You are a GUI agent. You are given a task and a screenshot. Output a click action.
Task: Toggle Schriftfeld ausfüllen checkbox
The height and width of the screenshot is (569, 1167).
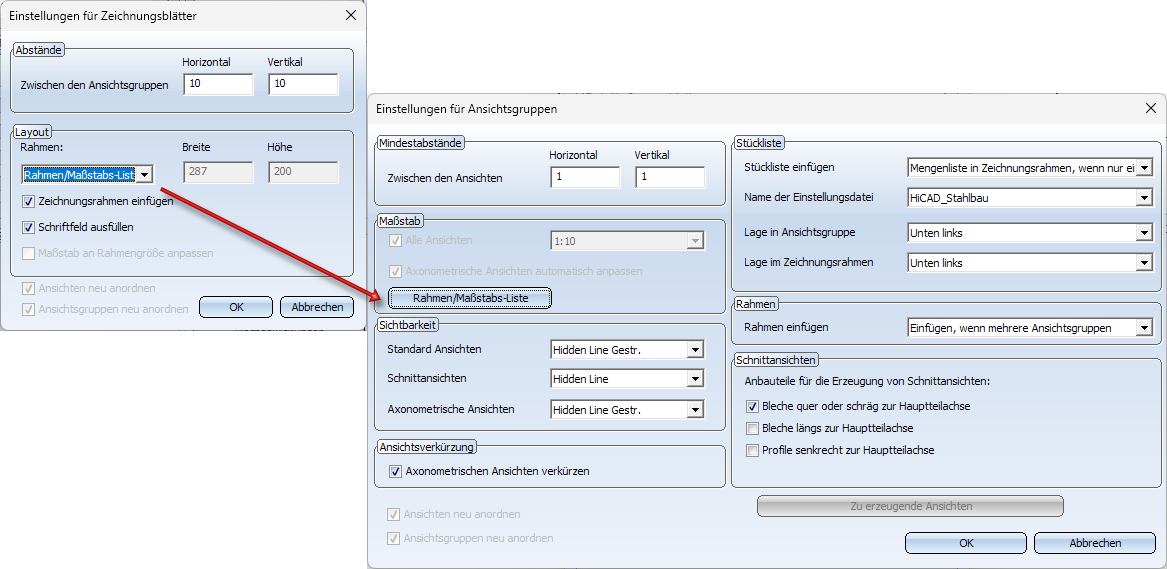[x=28, y=227]
